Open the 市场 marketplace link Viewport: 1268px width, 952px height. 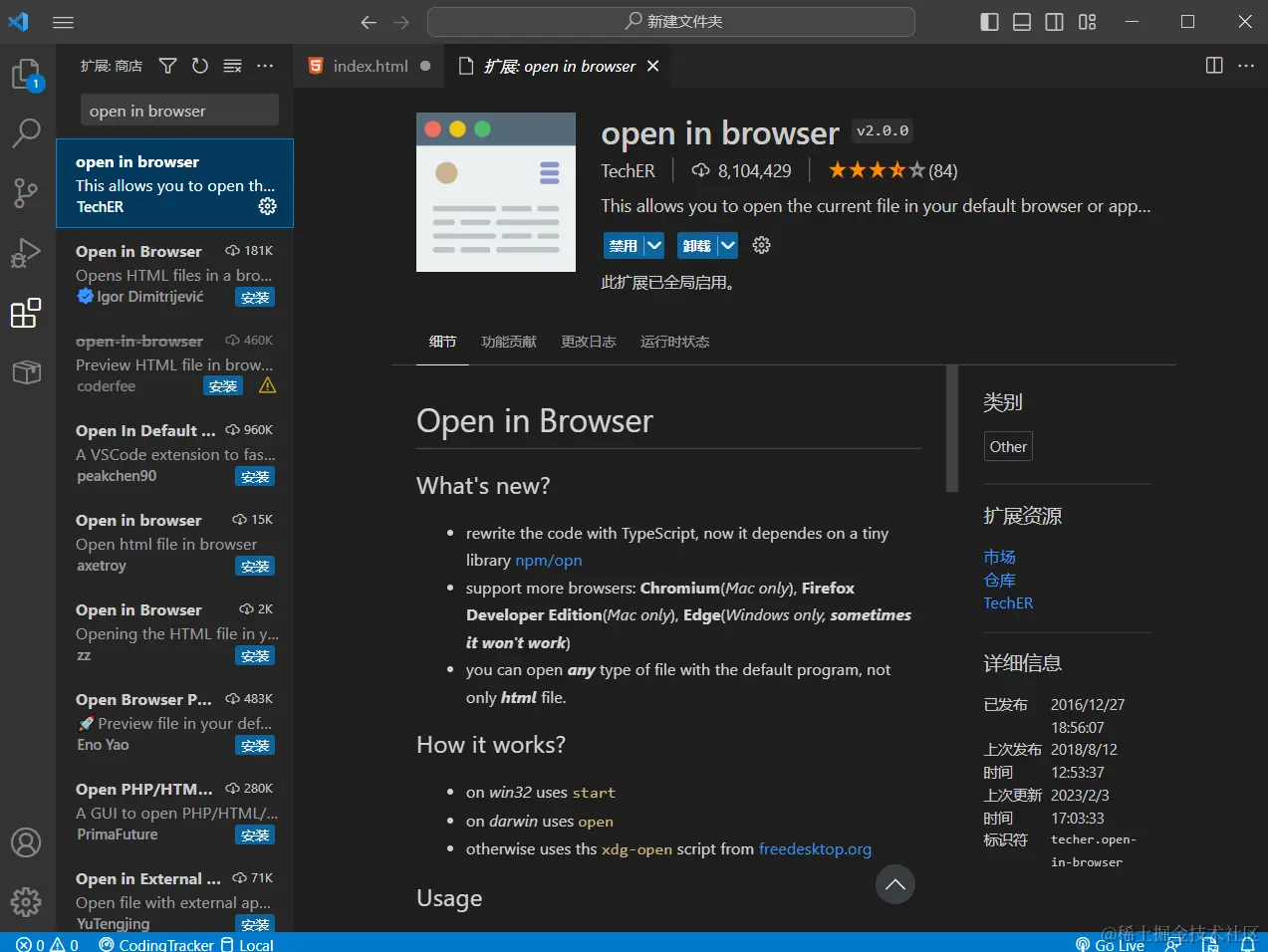[1000, 557]
